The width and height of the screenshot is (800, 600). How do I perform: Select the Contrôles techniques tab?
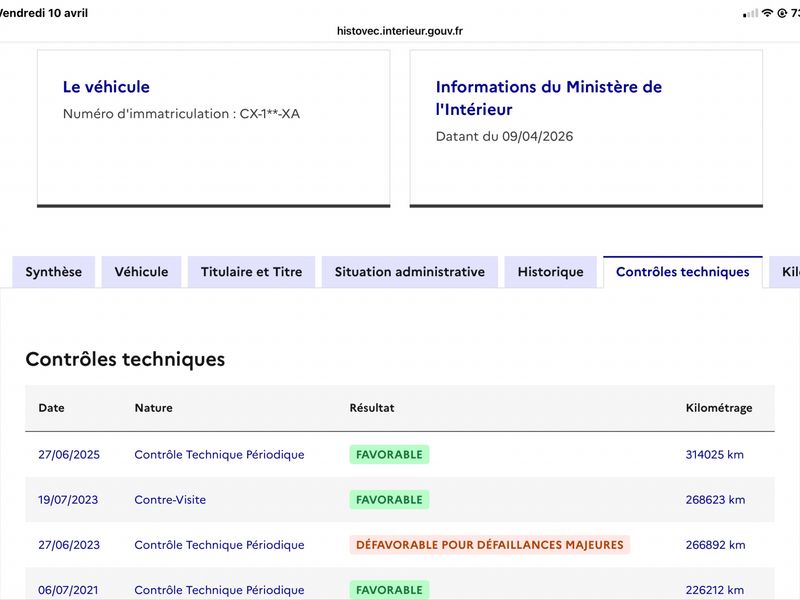pos(683,272)
